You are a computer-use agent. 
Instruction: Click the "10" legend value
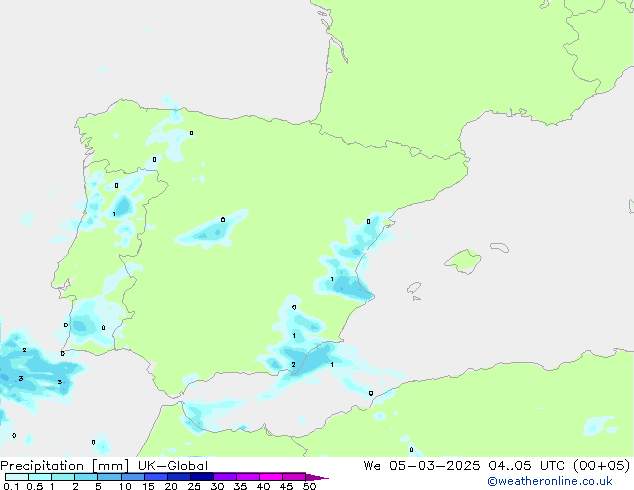(x=125, y=486)
